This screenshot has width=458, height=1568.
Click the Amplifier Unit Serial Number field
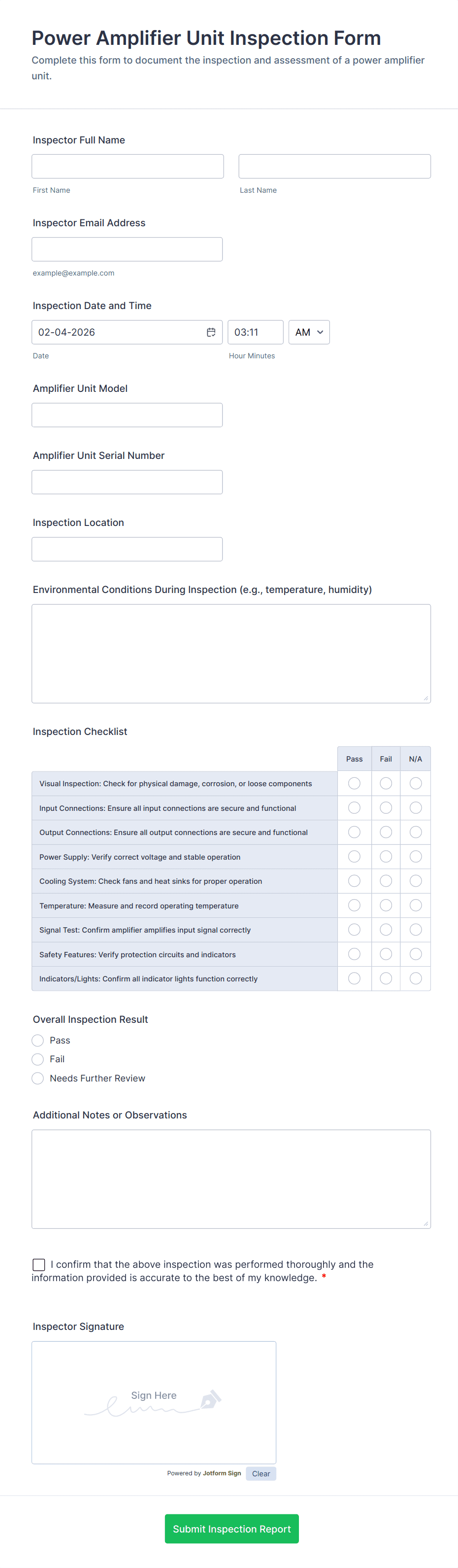(127, 482)
